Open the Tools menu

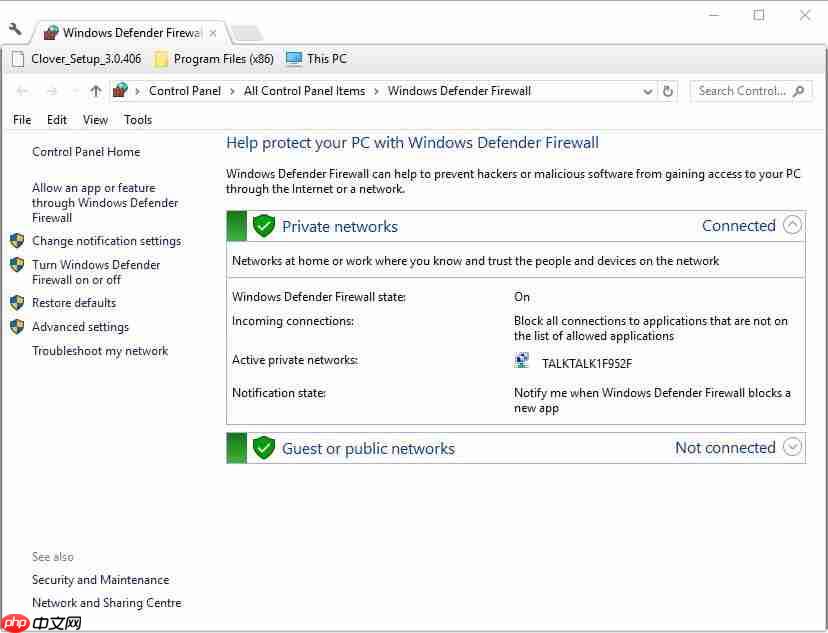point(138,120)
